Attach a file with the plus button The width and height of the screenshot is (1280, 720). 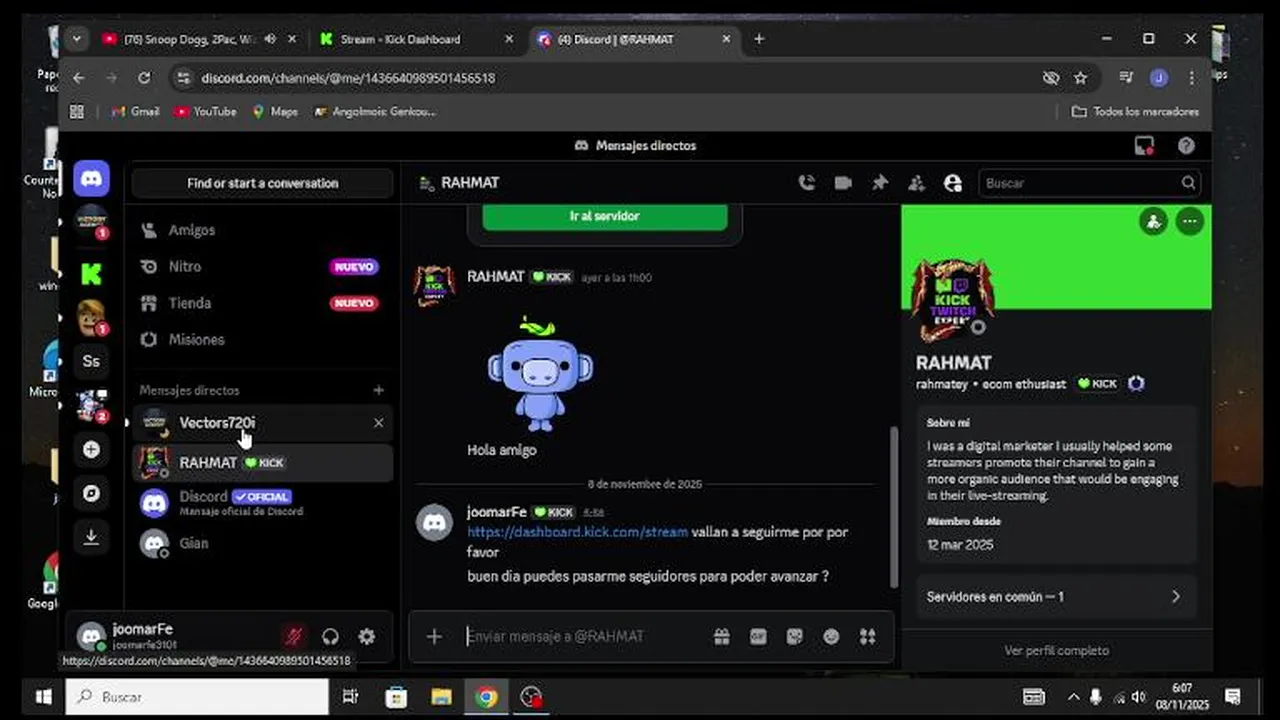point(434,636)
